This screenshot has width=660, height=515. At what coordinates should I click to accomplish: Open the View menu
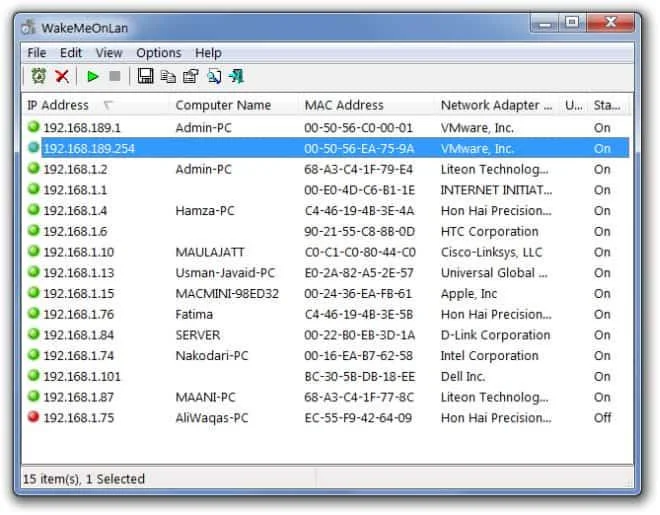109,53
